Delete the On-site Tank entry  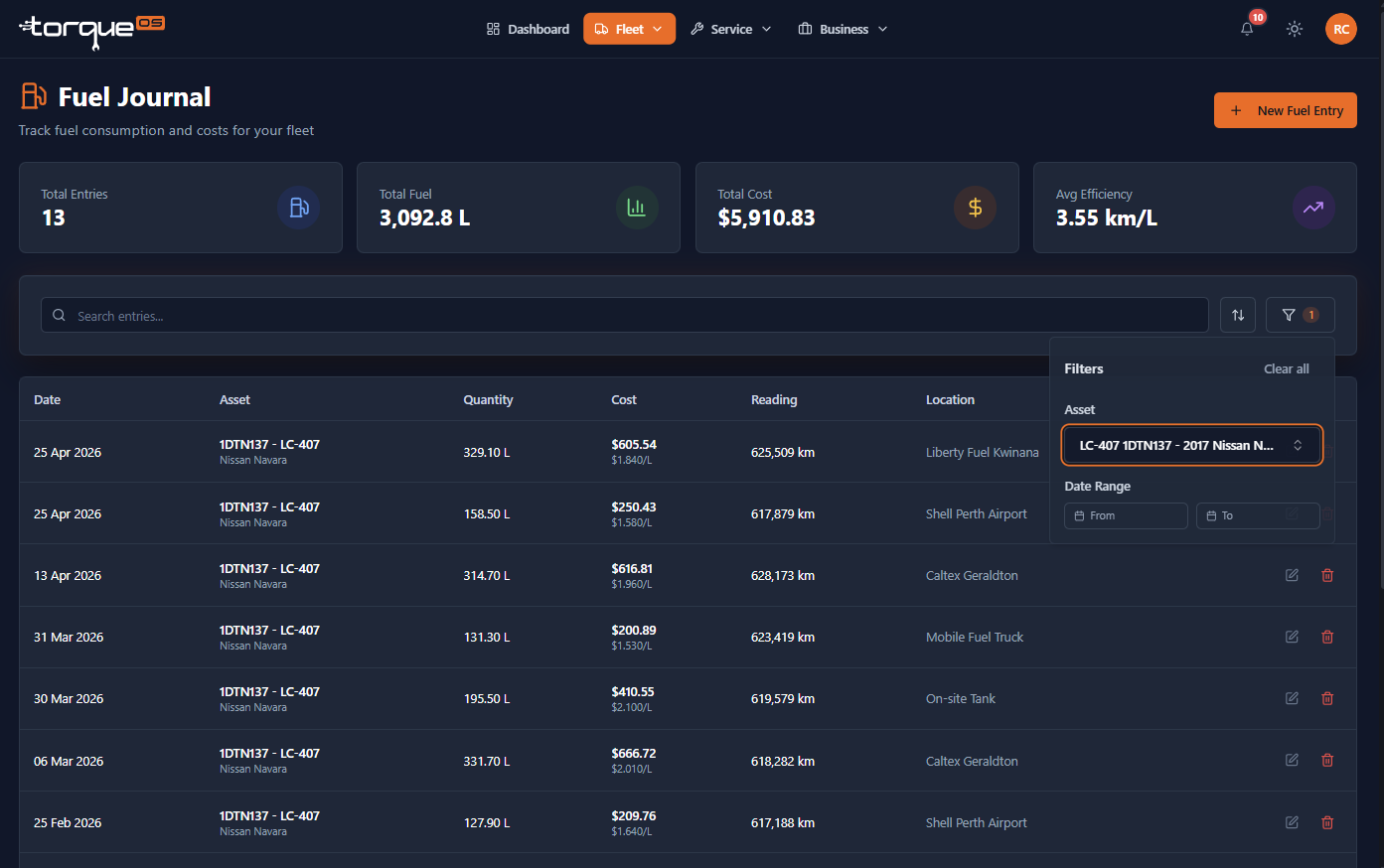(x=1327, y=698)
